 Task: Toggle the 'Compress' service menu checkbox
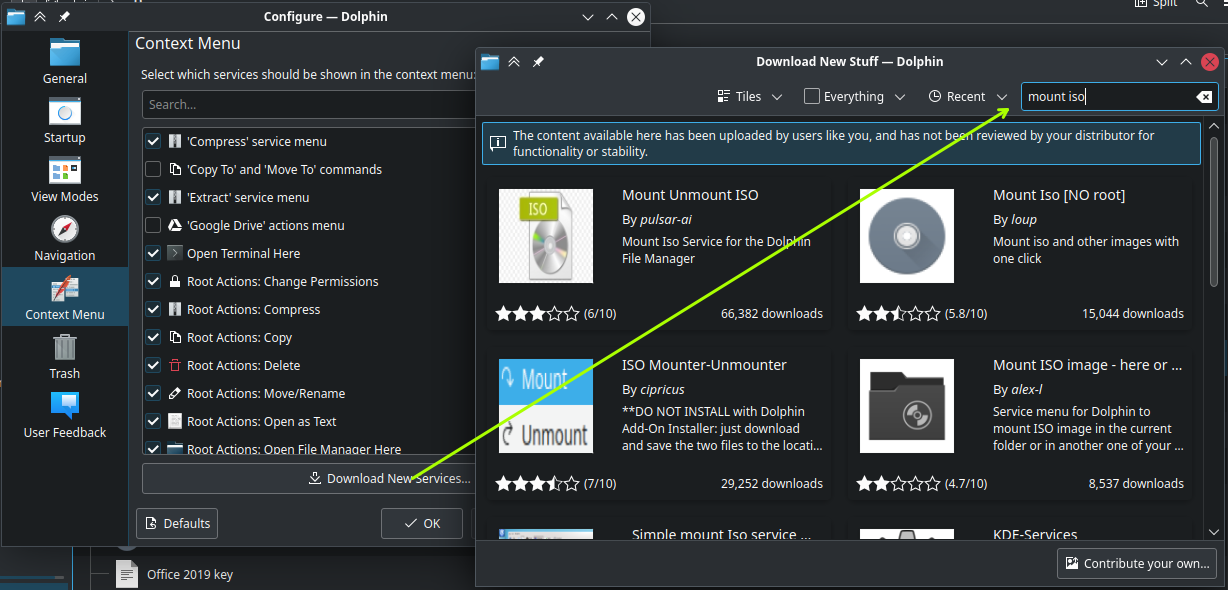[153, 142]
